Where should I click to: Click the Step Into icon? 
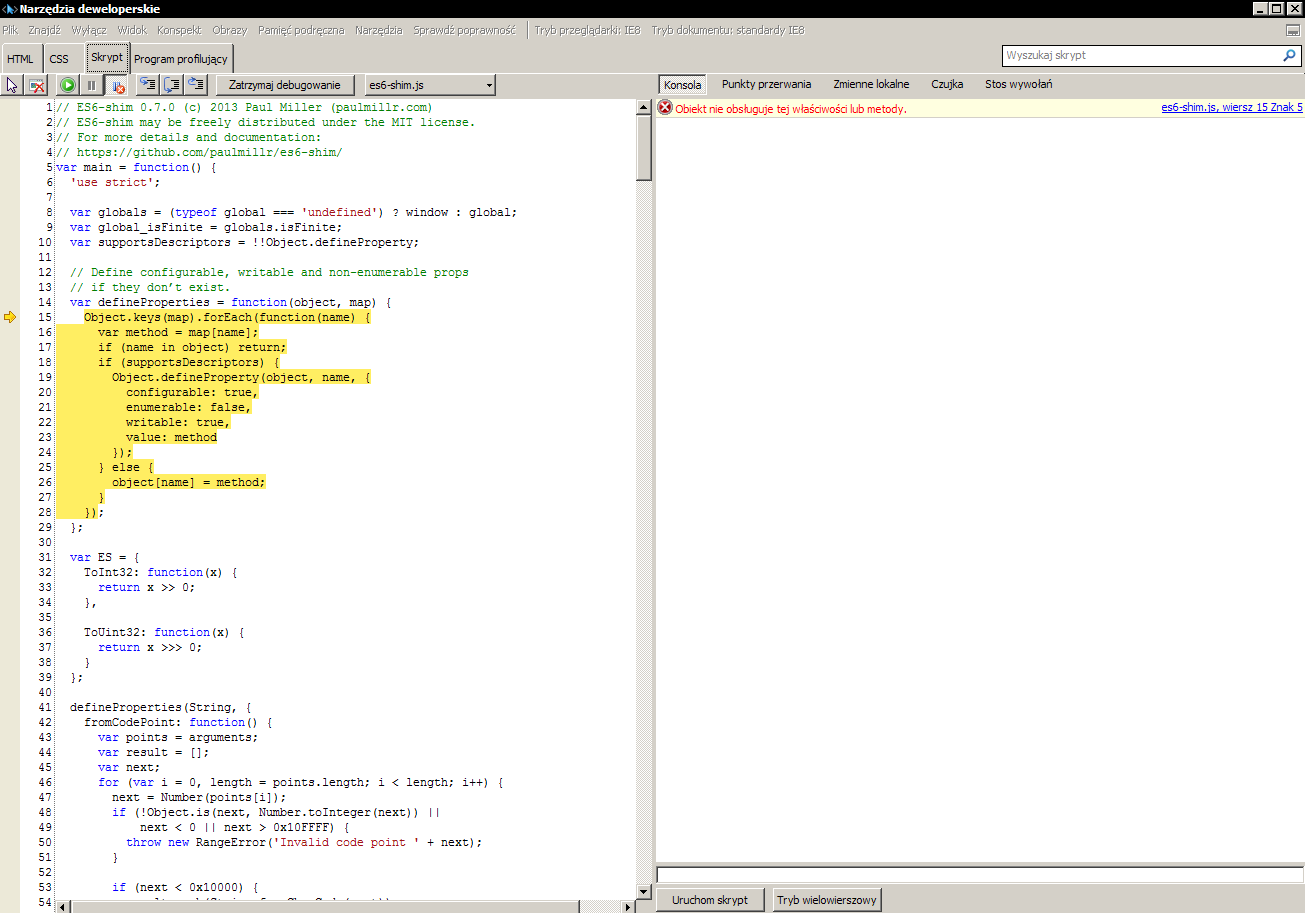[147, 86]
